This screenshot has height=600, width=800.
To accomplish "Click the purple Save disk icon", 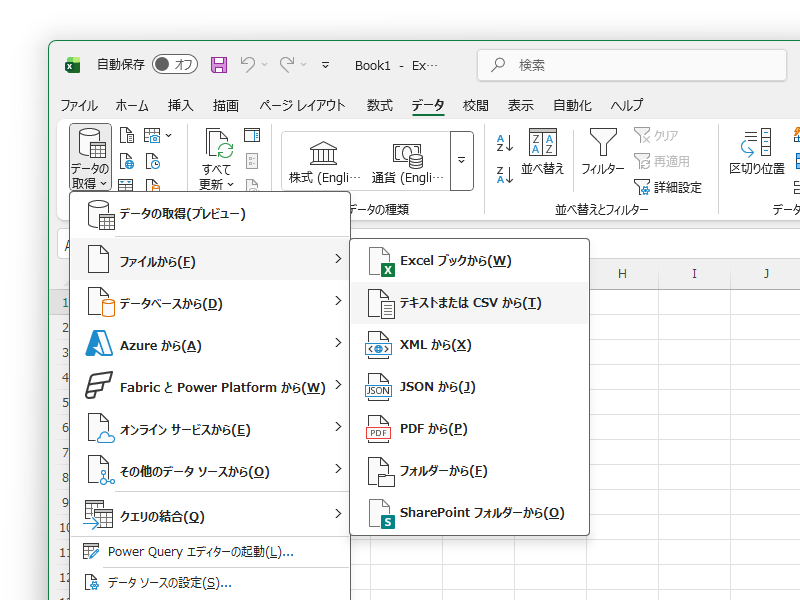I will [219, 65].
